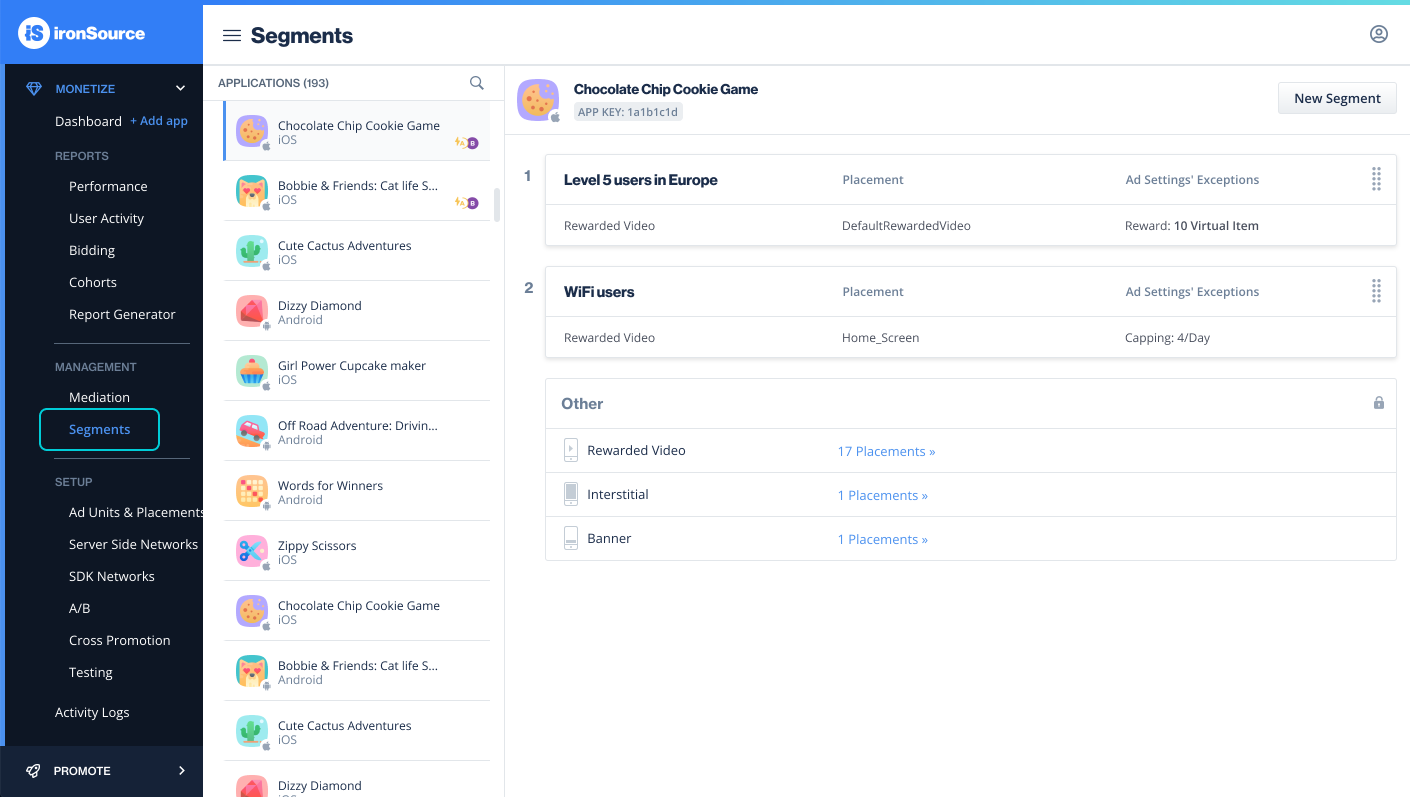Open the Level 5 users in Europe segment
This screenshot has width=1410, height=797.
click(640, 180)
